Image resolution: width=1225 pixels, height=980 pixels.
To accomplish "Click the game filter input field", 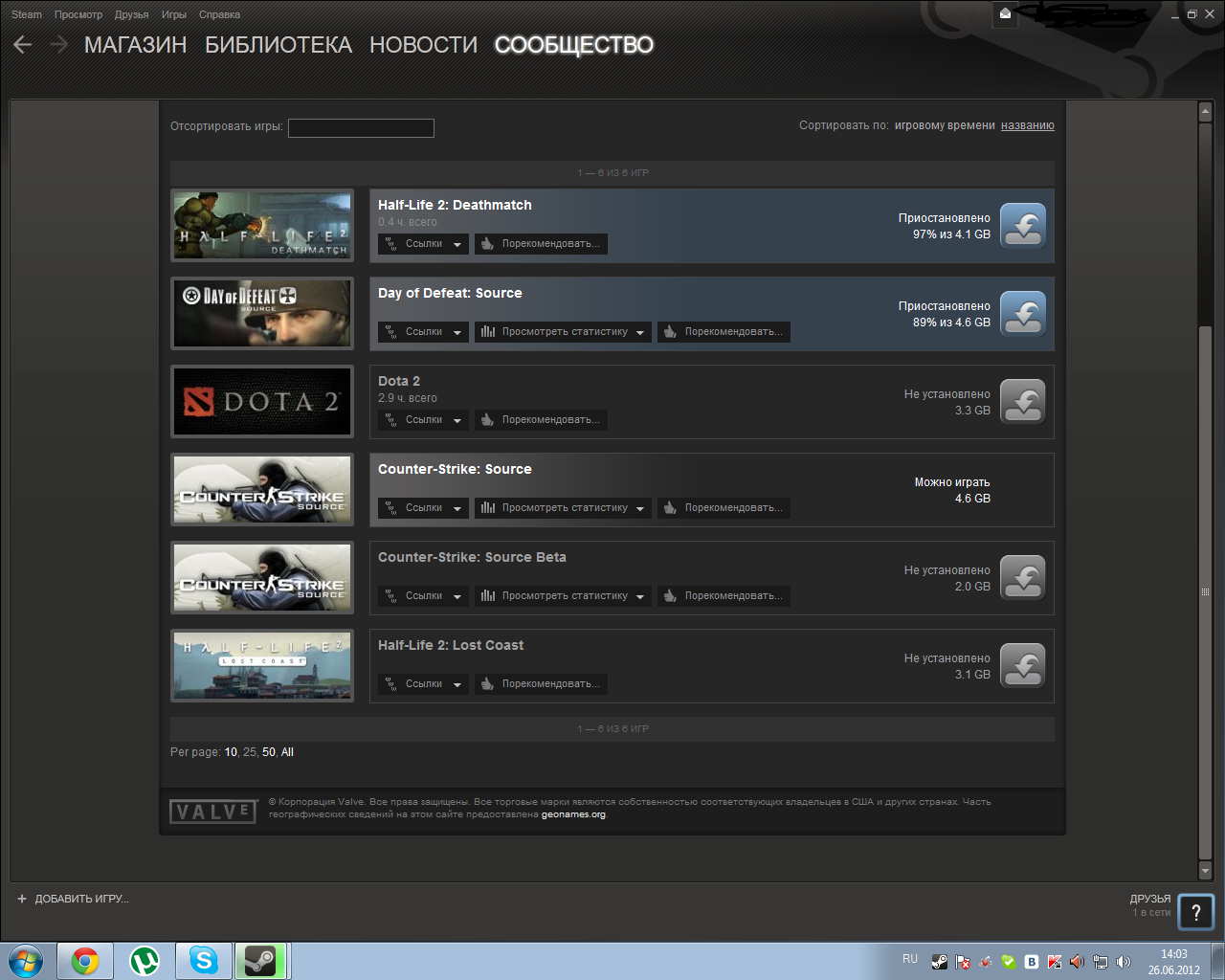I will pos(361,127).
